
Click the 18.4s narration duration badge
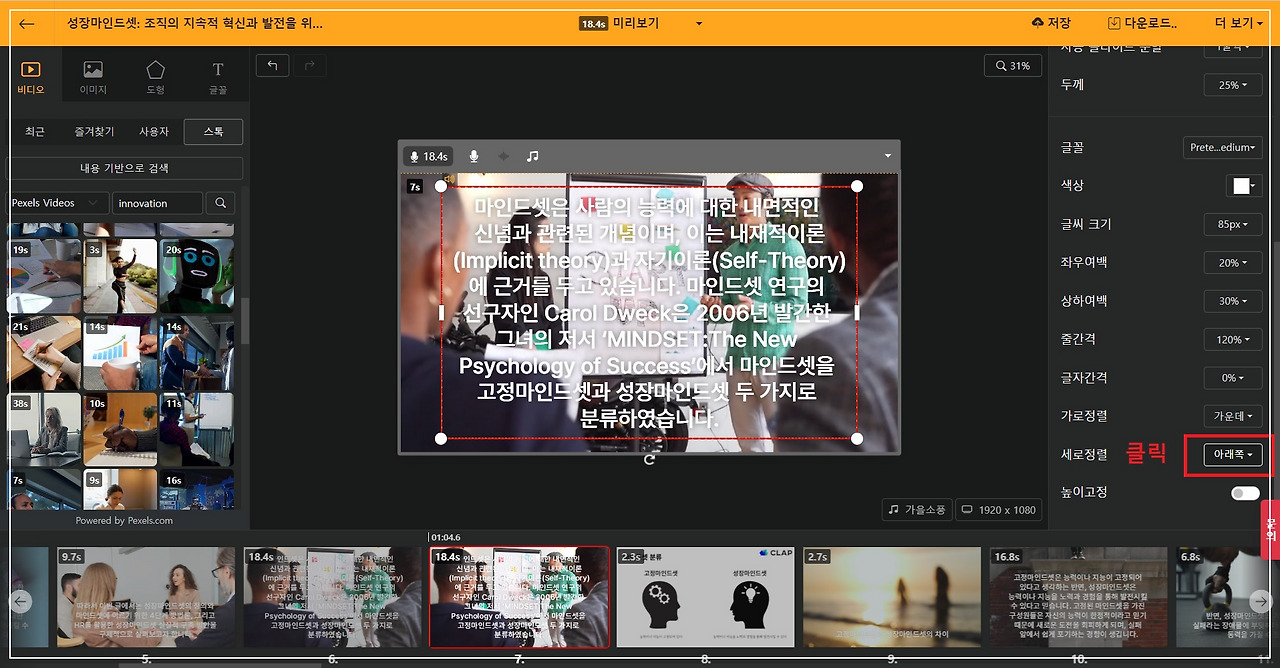tap(428, 156)
